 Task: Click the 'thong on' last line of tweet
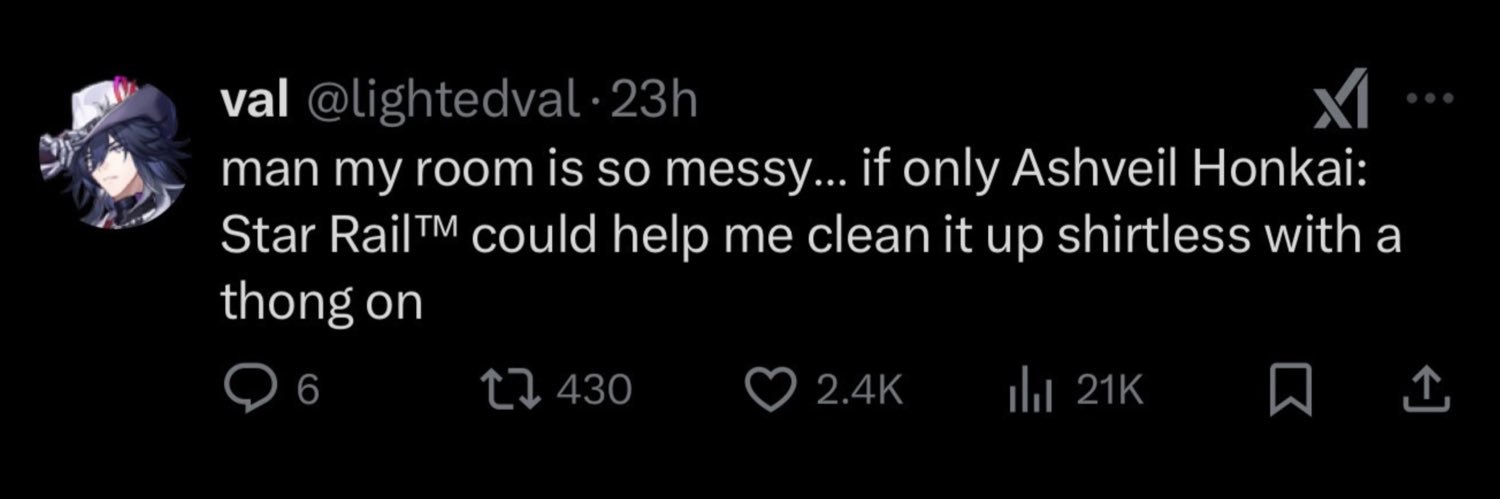(321, 303)
